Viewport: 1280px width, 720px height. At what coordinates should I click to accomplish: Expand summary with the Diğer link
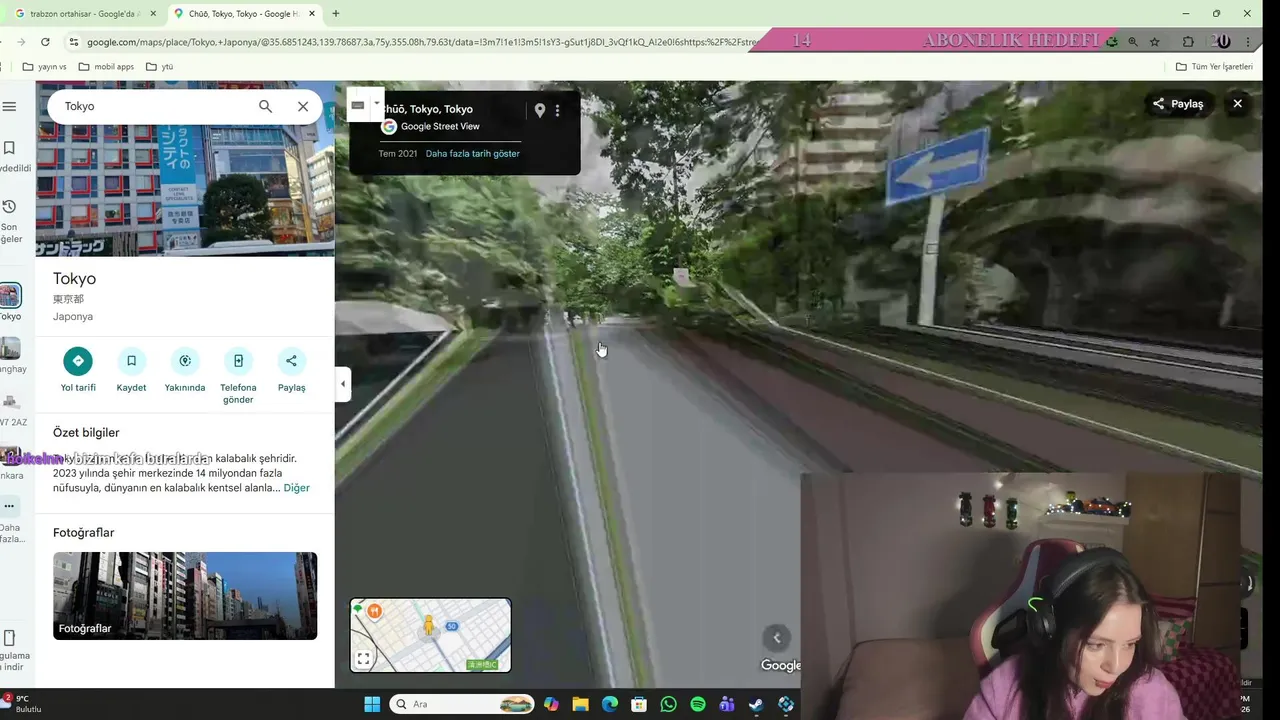tap(296, 488)
